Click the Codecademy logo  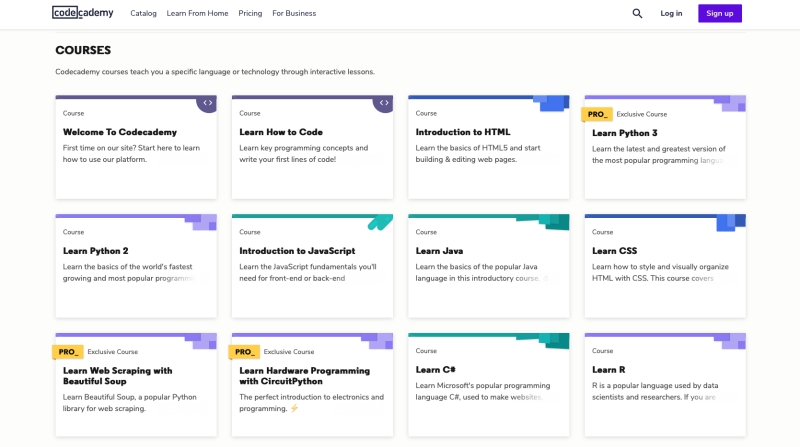click(83, 13)
